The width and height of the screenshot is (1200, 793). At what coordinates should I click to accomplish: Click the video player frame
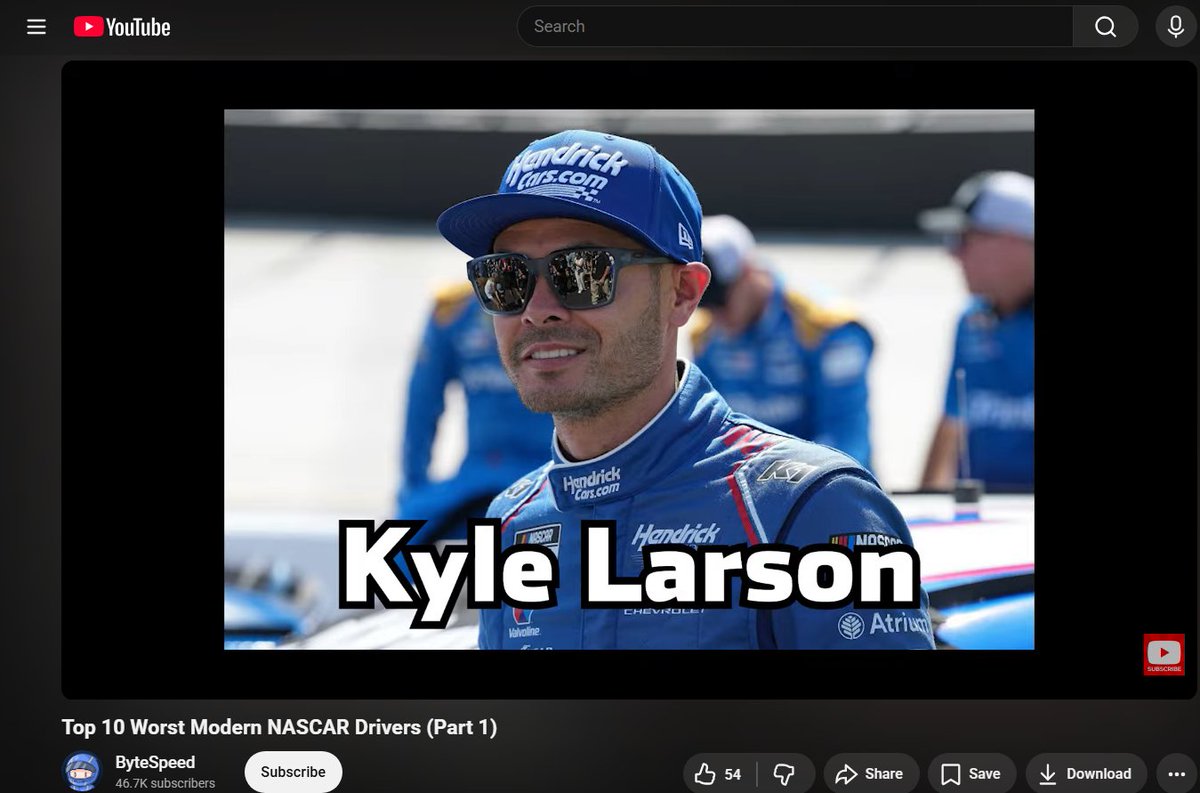(x=628, y=379)
